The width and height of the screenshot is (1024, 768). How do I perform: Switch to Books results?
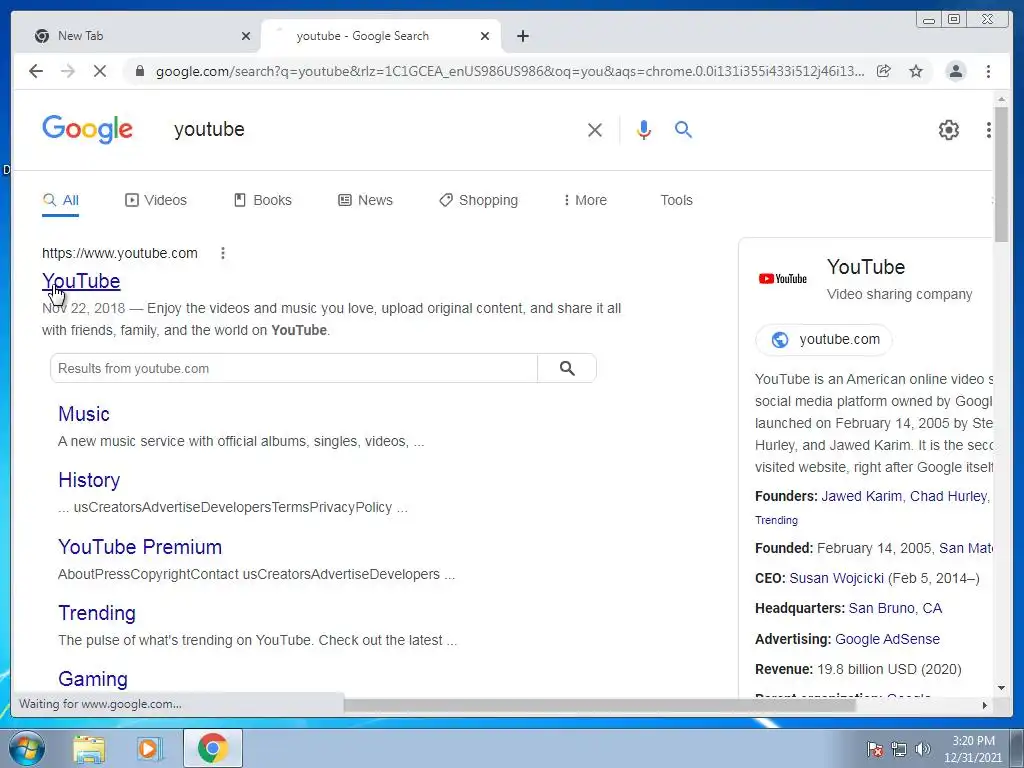pos(263,200)
